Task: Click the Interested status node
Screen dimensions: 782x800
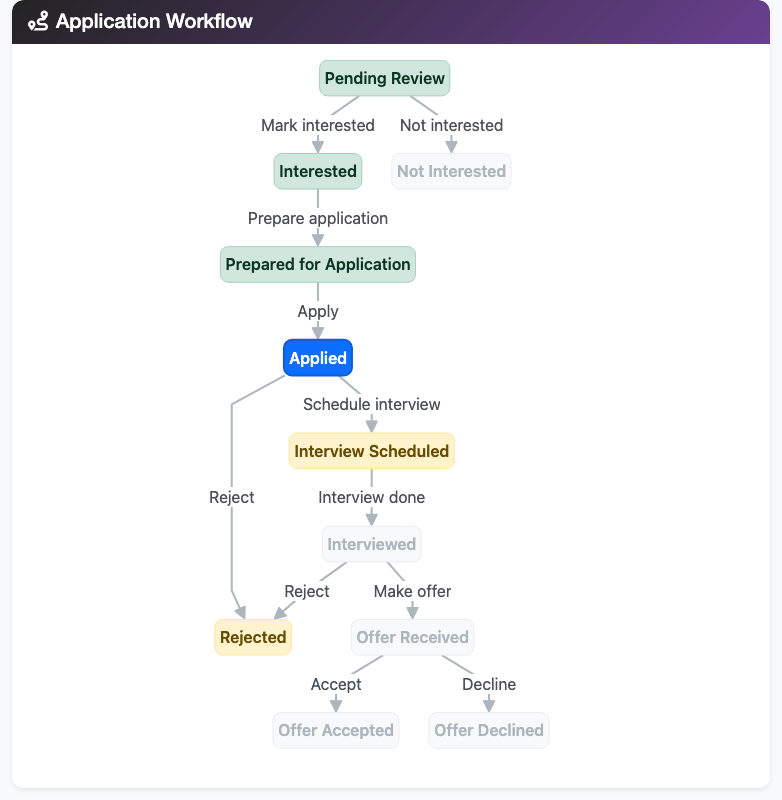Action: 318,171
